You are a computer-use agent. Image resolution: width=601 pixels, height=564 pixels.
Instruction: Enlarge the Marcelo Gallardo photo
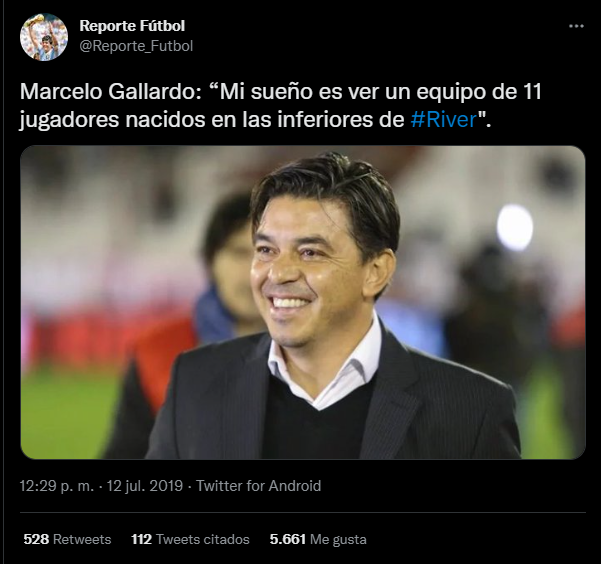click(x=303, y=302)
